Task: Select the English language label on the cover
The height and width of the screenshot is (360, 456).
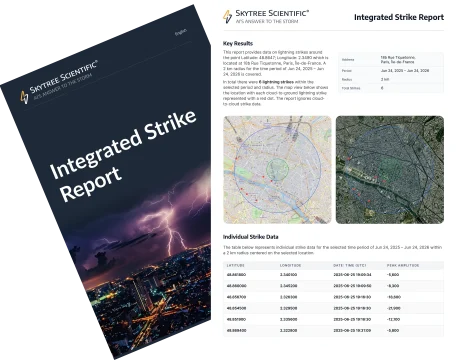Action: (x=181, y=32)
